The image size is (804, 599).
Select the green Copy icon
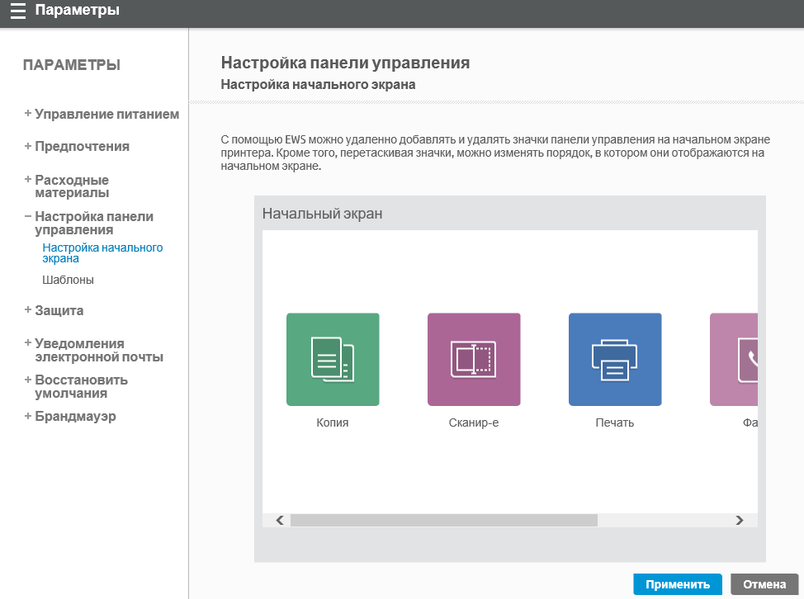point(332,359)
